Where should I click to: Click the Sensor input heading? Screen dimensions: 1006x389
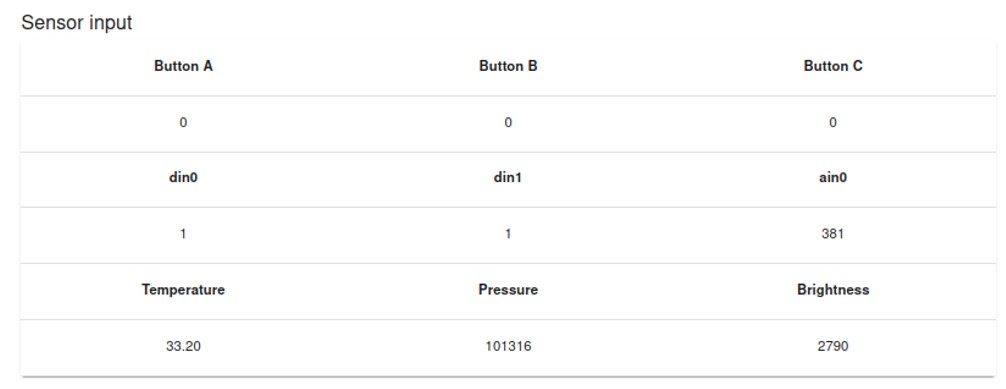click(76, 22)
